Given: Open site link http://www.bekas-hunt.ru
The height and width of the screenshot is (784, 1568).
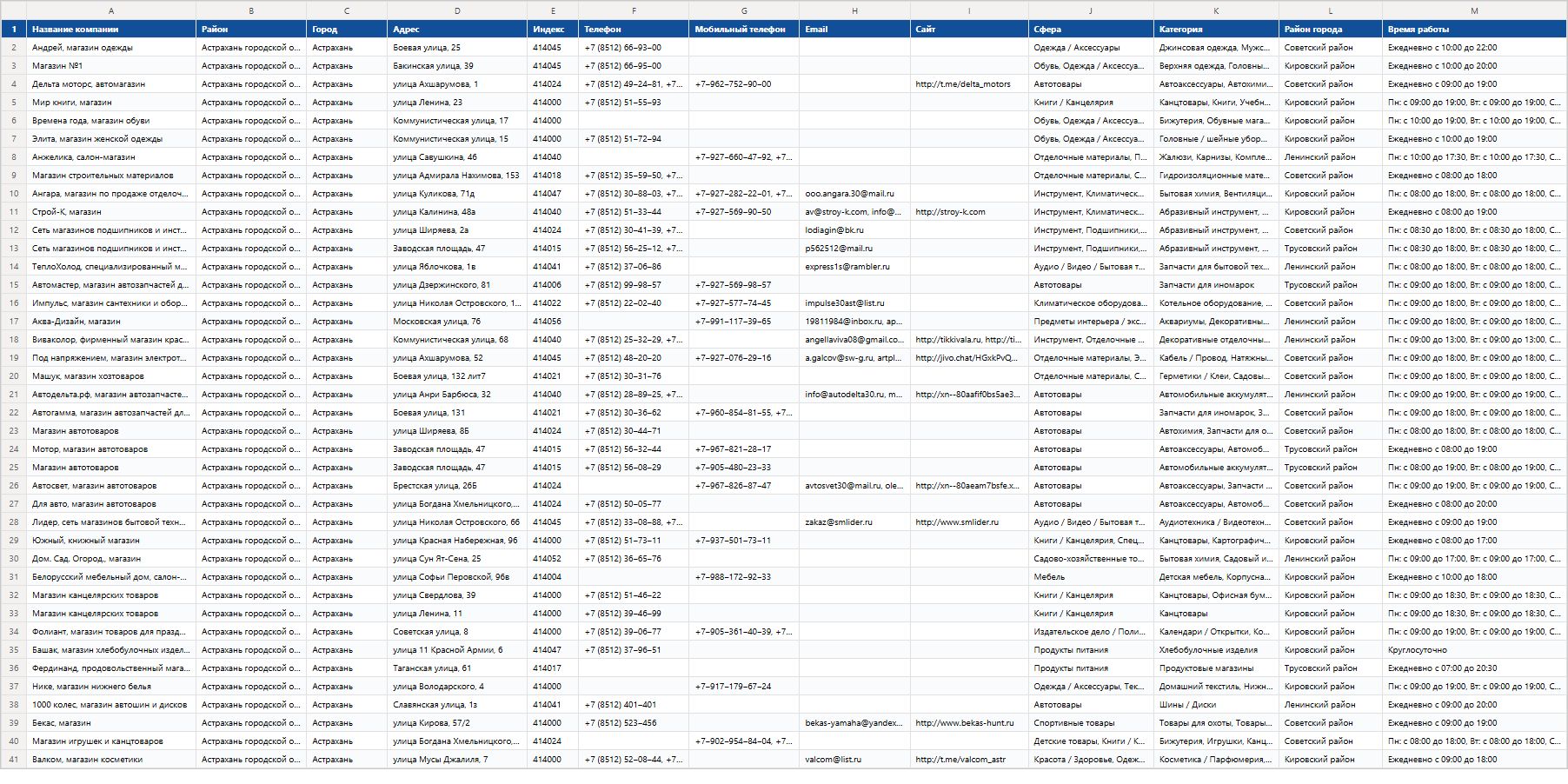Looking at the screenshot, I should pyautogui.click(x=965, y=723).
